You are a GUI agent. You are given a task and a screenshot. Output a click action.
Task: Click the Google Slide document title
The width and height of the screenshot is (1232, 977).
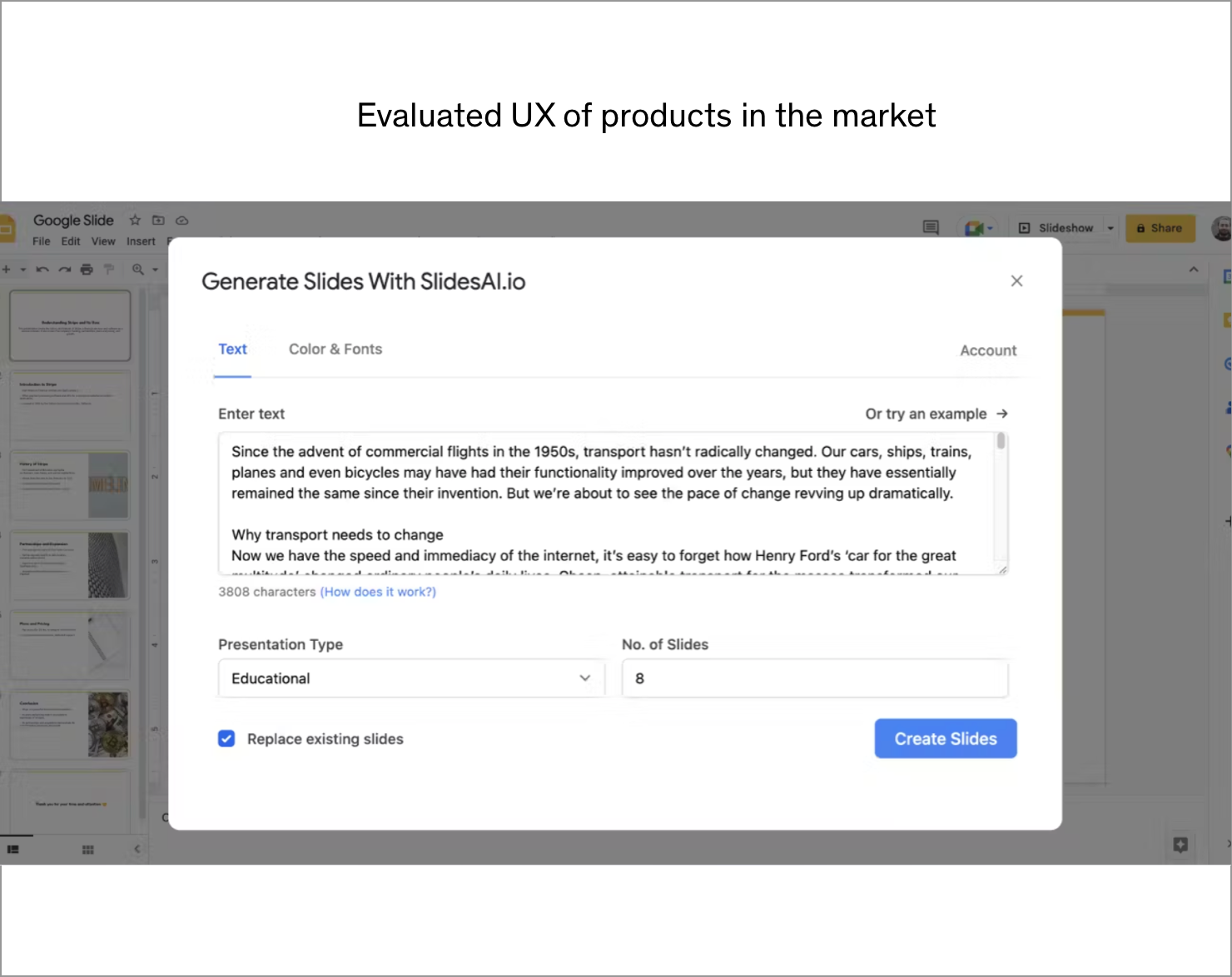[73, 221]
